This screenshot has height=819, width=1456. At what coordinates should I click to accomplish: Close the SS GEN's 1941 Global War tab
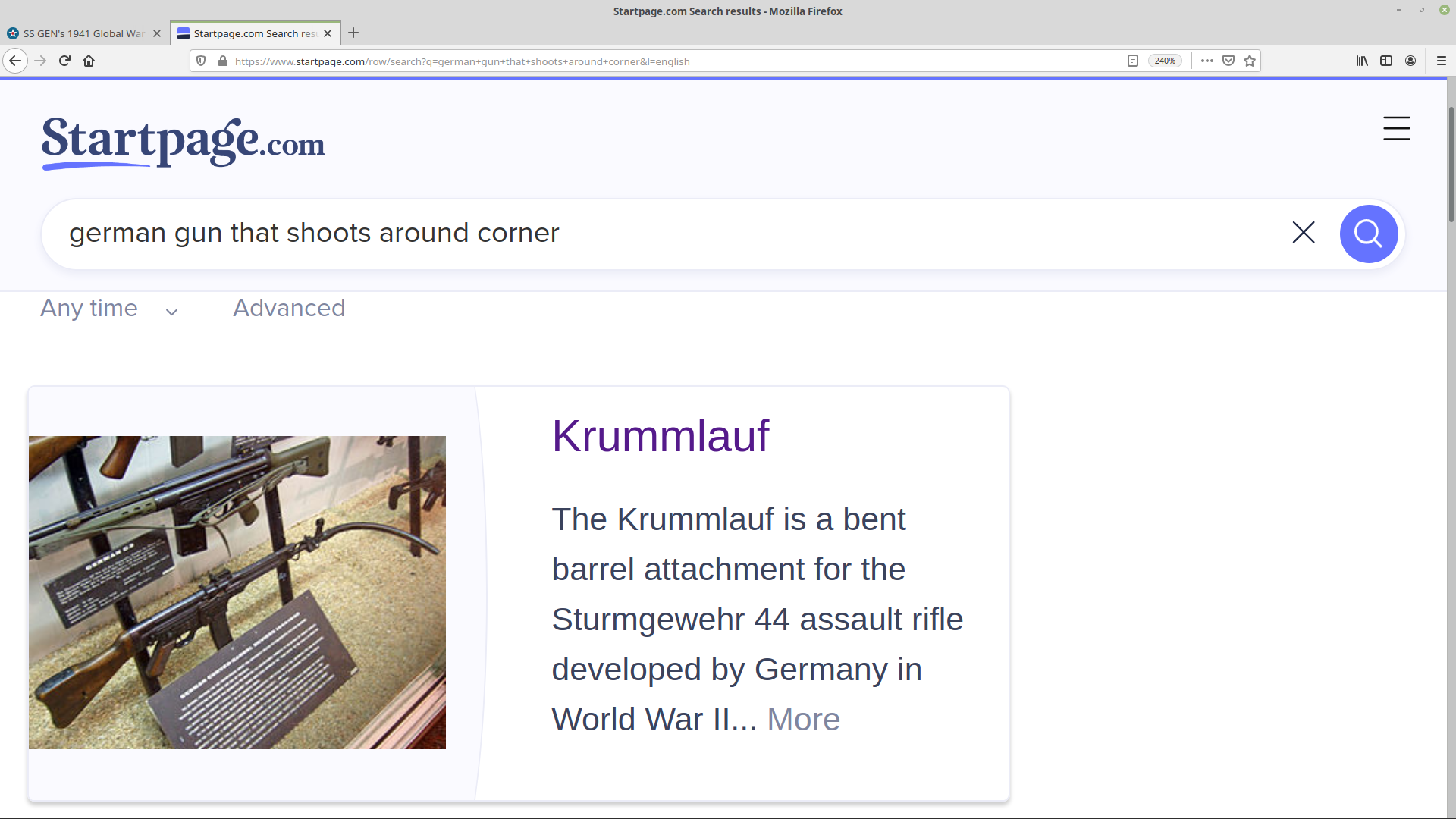(157, 33)
